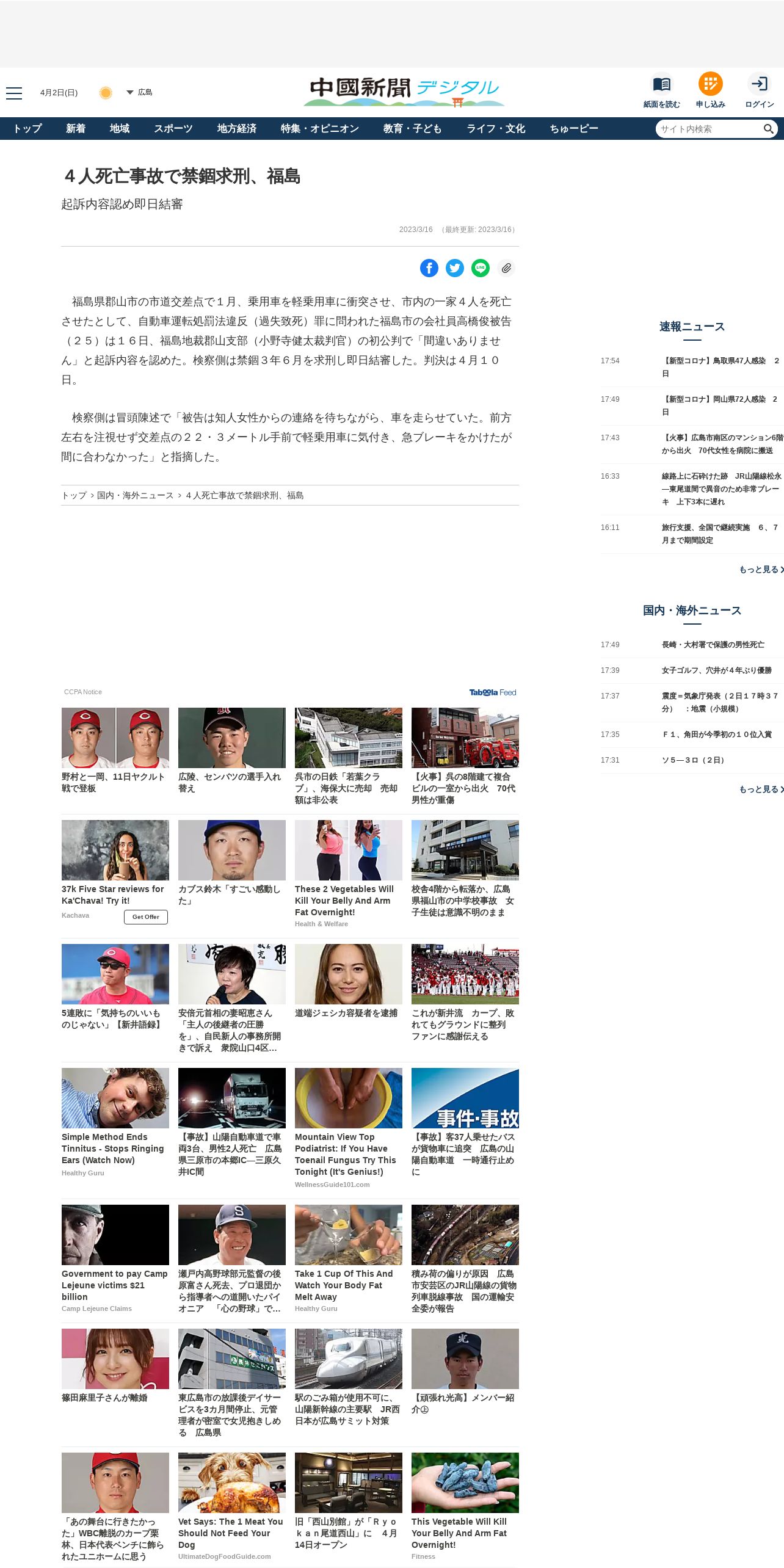The image size is (784, 1568).
Task: Open 【頑張れ光高】メンバー紹介 link
Action: click(x=463, y=1403)
